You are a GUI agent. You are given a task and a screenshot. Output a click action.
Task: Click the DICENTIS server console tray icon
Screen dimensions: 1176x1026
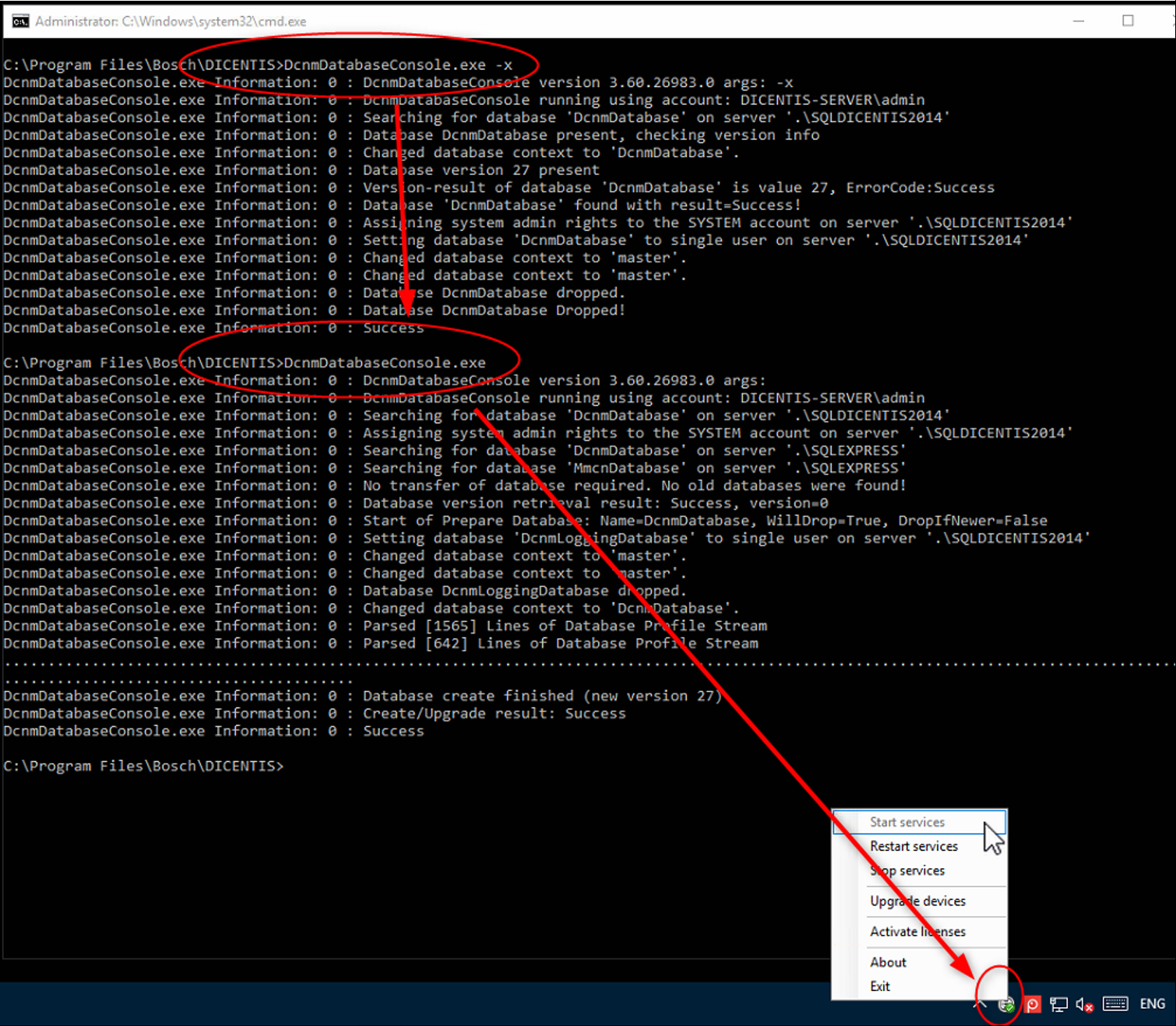[1006, 1004]
